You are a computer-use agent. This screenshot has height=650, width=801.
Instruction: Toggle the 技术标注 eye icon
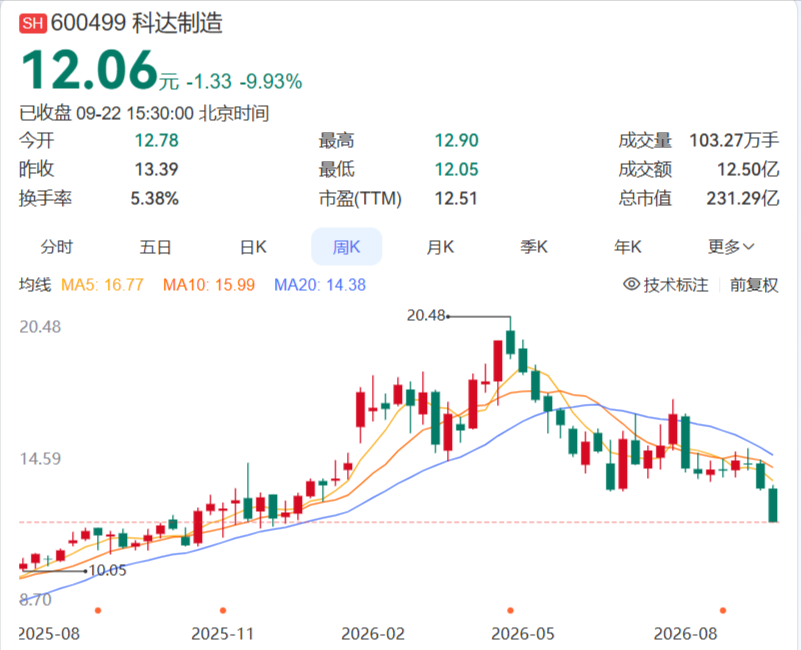pyautogui.click(x=631, y=284)
